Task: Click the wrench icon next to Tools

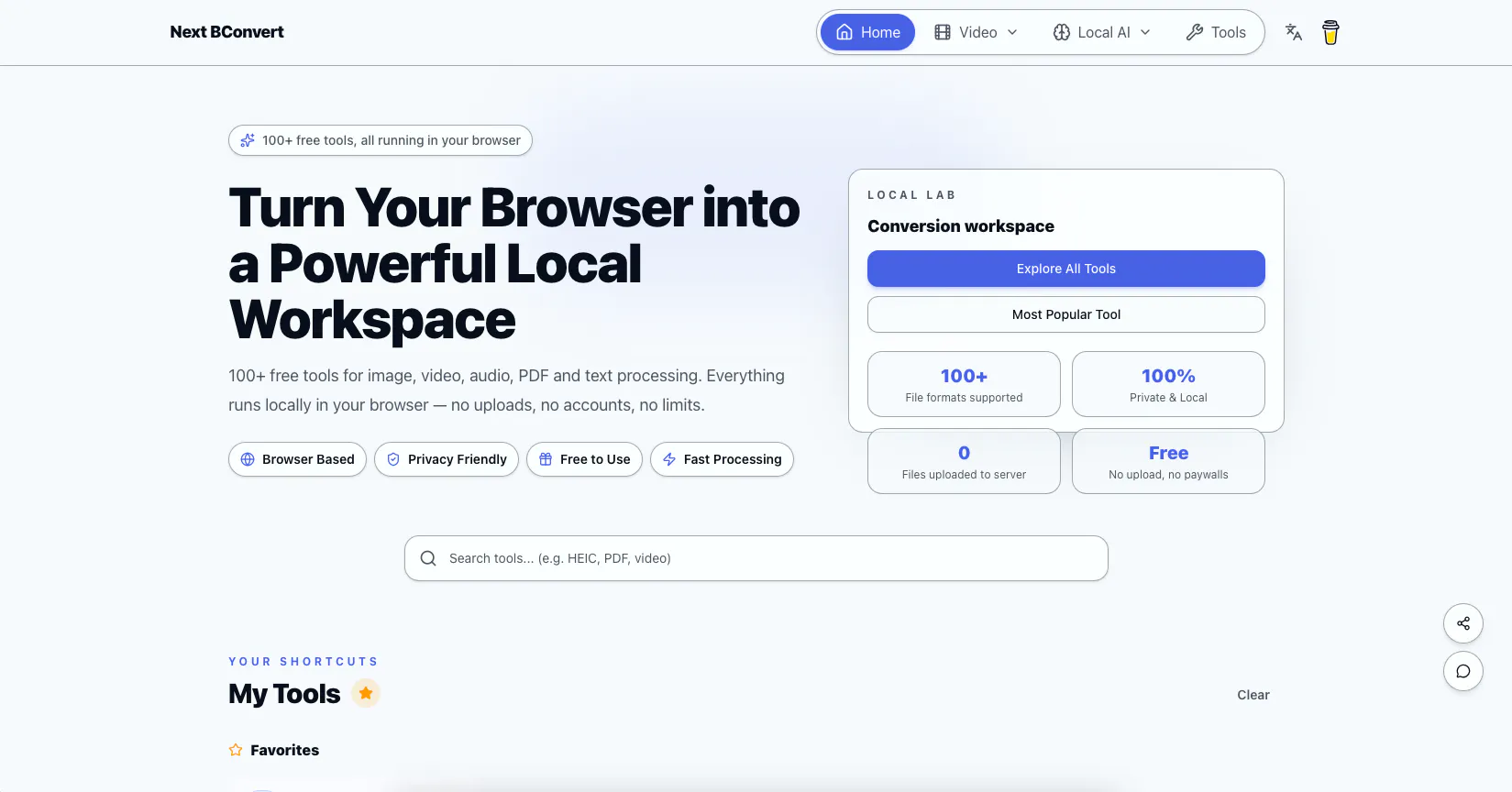Action: coord(1194,32)
